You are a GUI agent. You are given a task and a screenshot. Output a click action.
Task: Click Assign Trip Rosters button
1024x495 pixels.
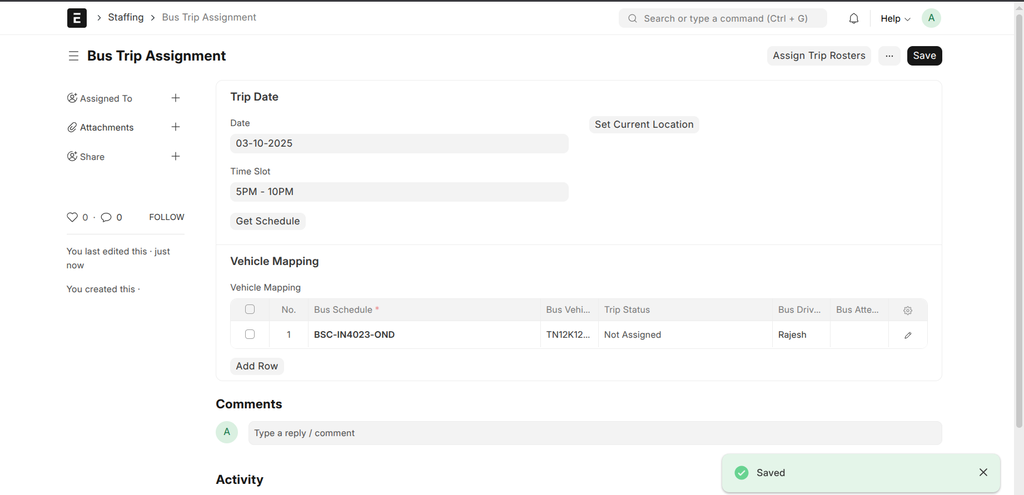(x=819, y=56)
